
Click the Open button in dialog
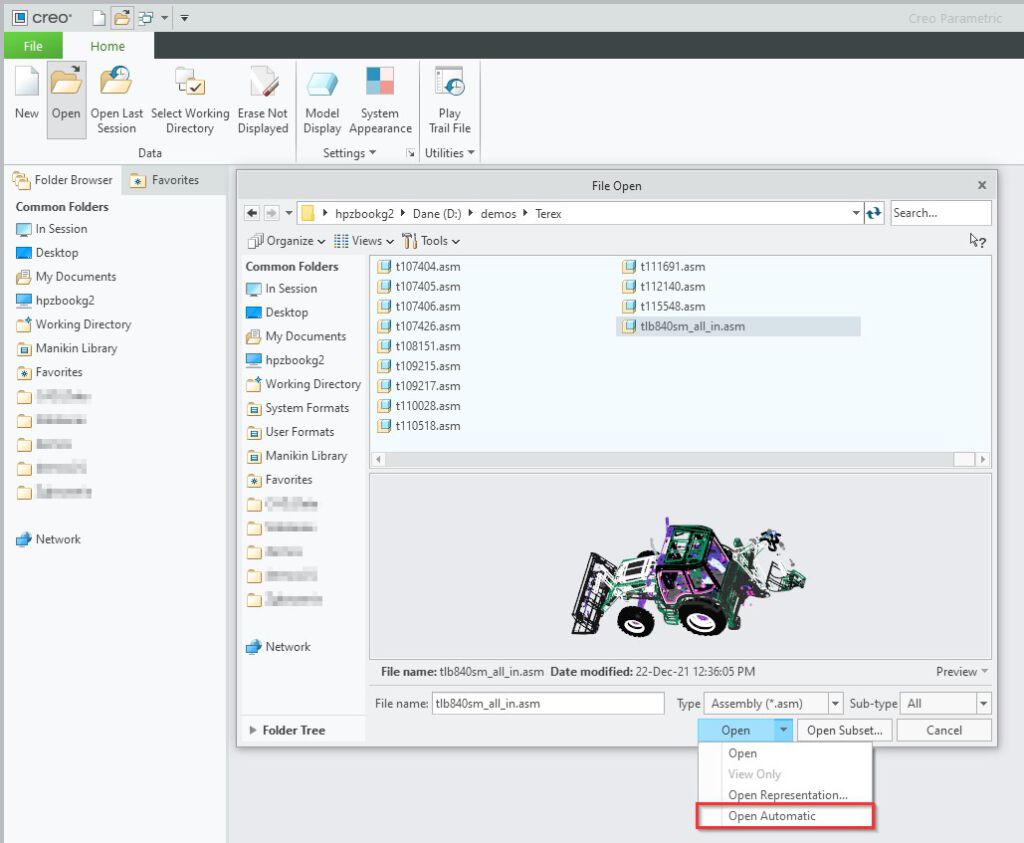click(x=735, y=730)
